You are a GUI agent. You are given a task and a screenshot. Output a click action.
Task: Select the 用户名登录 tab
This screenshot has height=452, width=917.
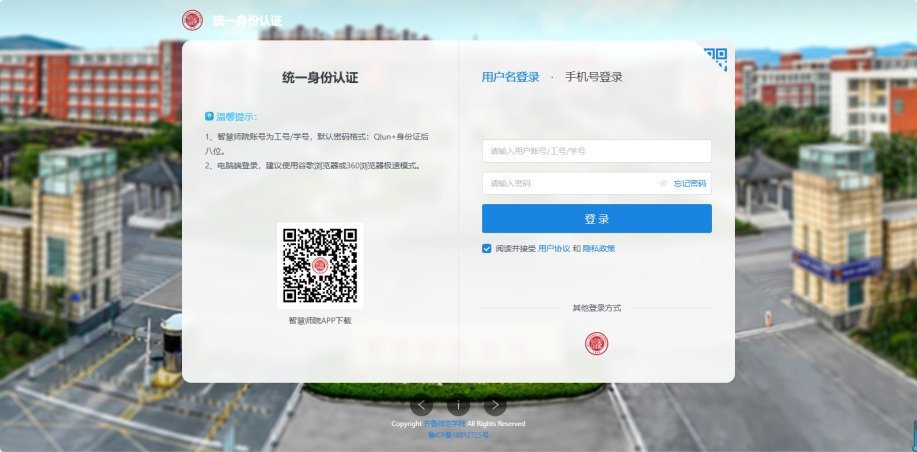[x=510, y=77]
